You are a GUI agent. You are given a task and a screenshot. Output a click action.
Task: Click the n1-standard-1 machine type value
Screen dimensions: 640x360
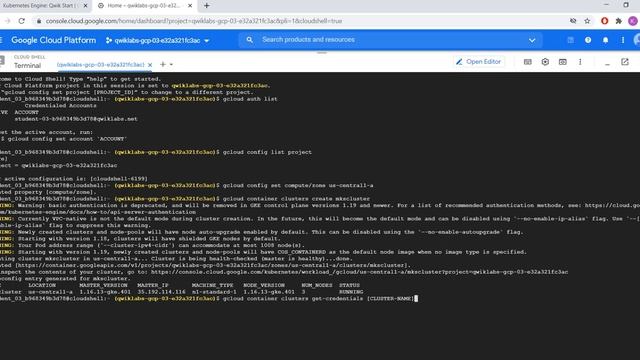click(214, 292)
